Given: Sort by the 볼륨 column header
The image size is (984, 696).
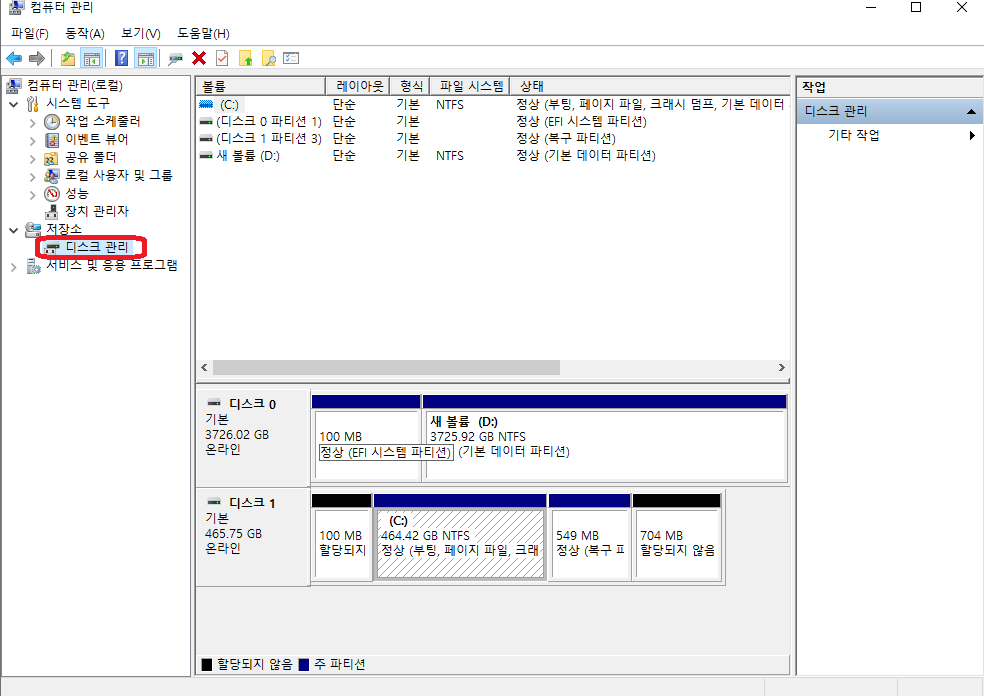Looking at the screenshot, I should 261,86.
